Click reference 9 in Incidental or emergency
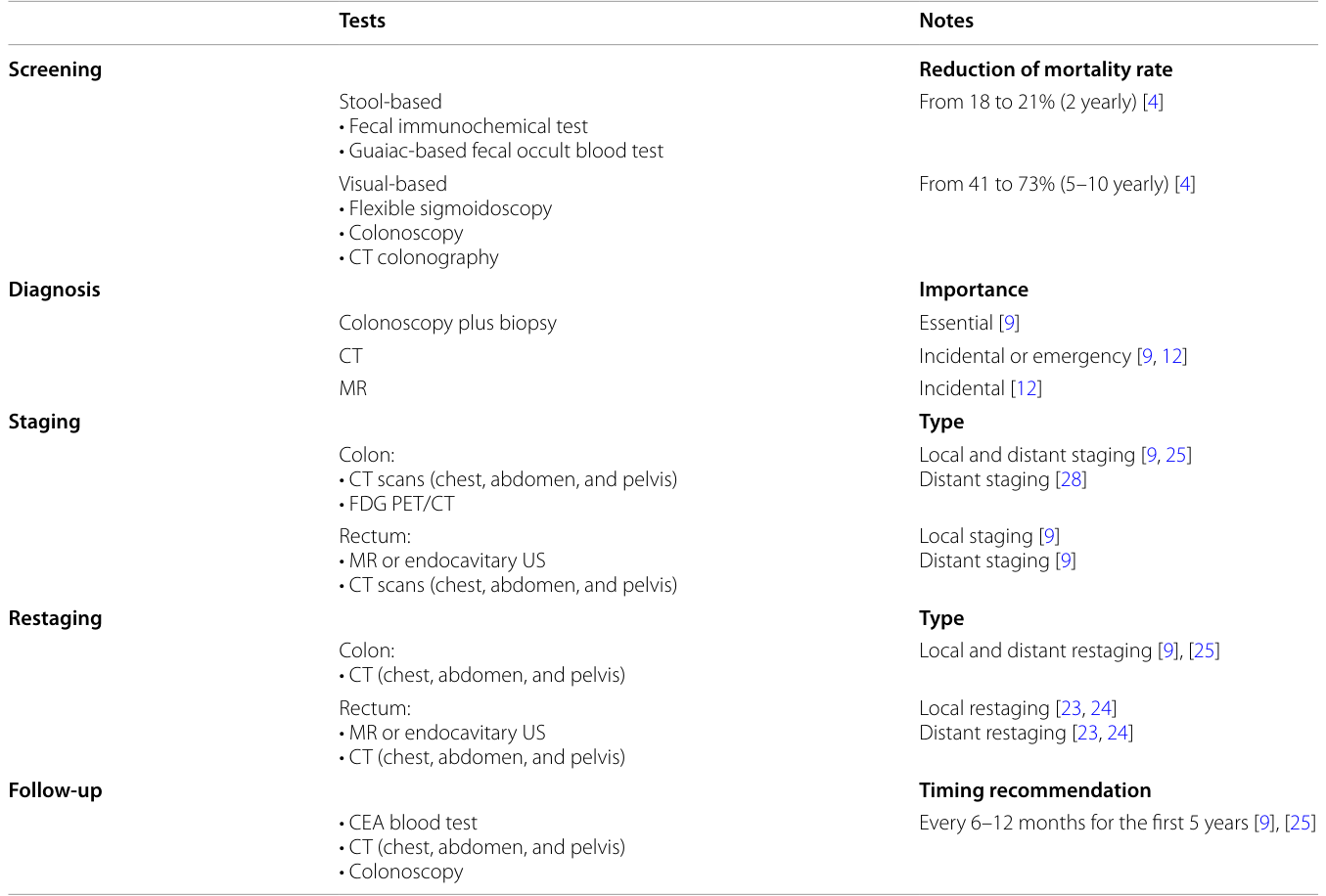Viewport: 1326px width, 896px height. tap(1147, 356)
